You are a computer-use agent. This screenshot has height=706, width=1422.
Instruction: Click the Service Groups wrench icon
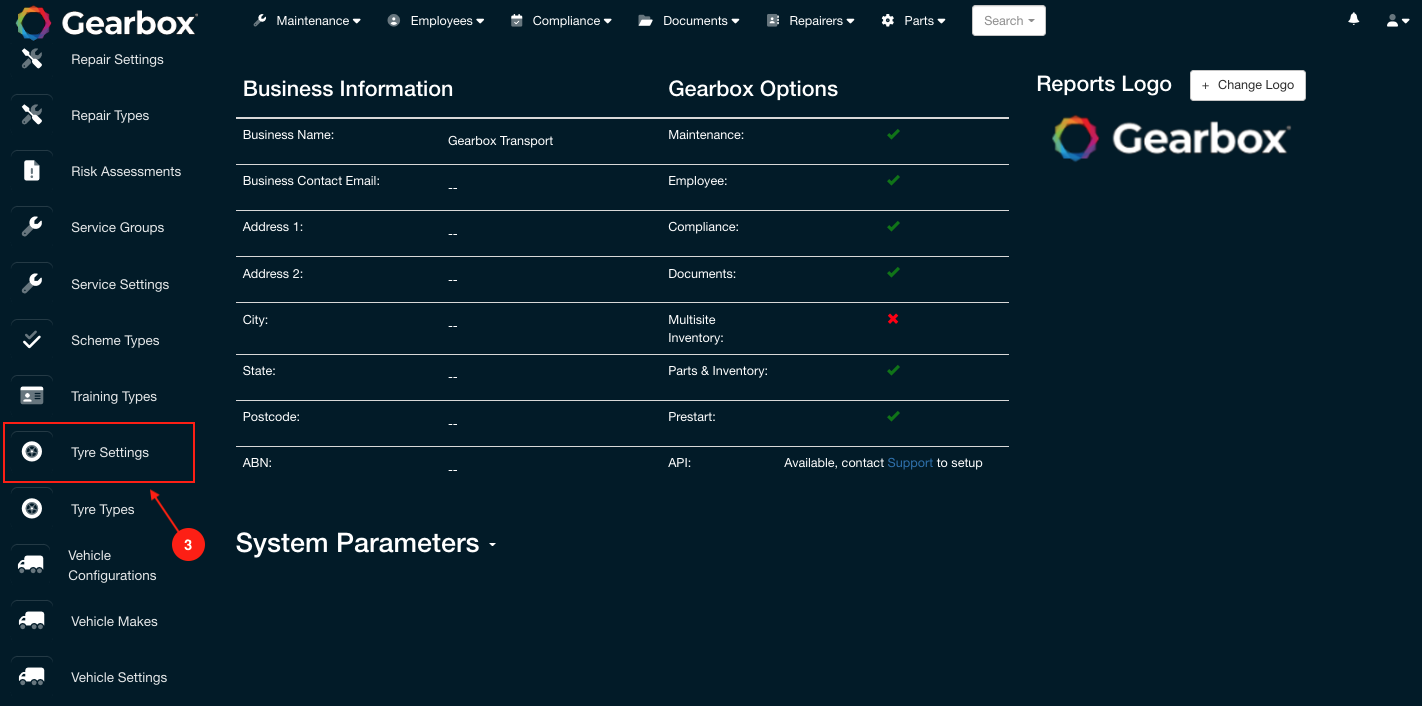click(32, 227)
